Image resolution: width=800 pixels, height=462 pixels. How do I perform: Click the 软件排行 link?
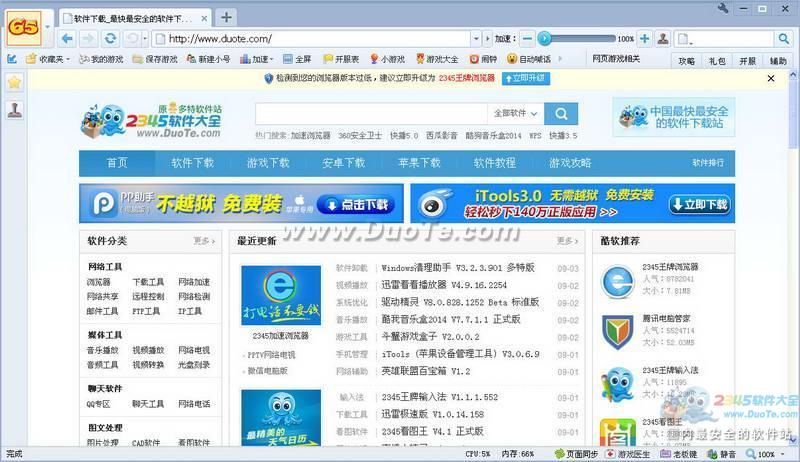708,163
